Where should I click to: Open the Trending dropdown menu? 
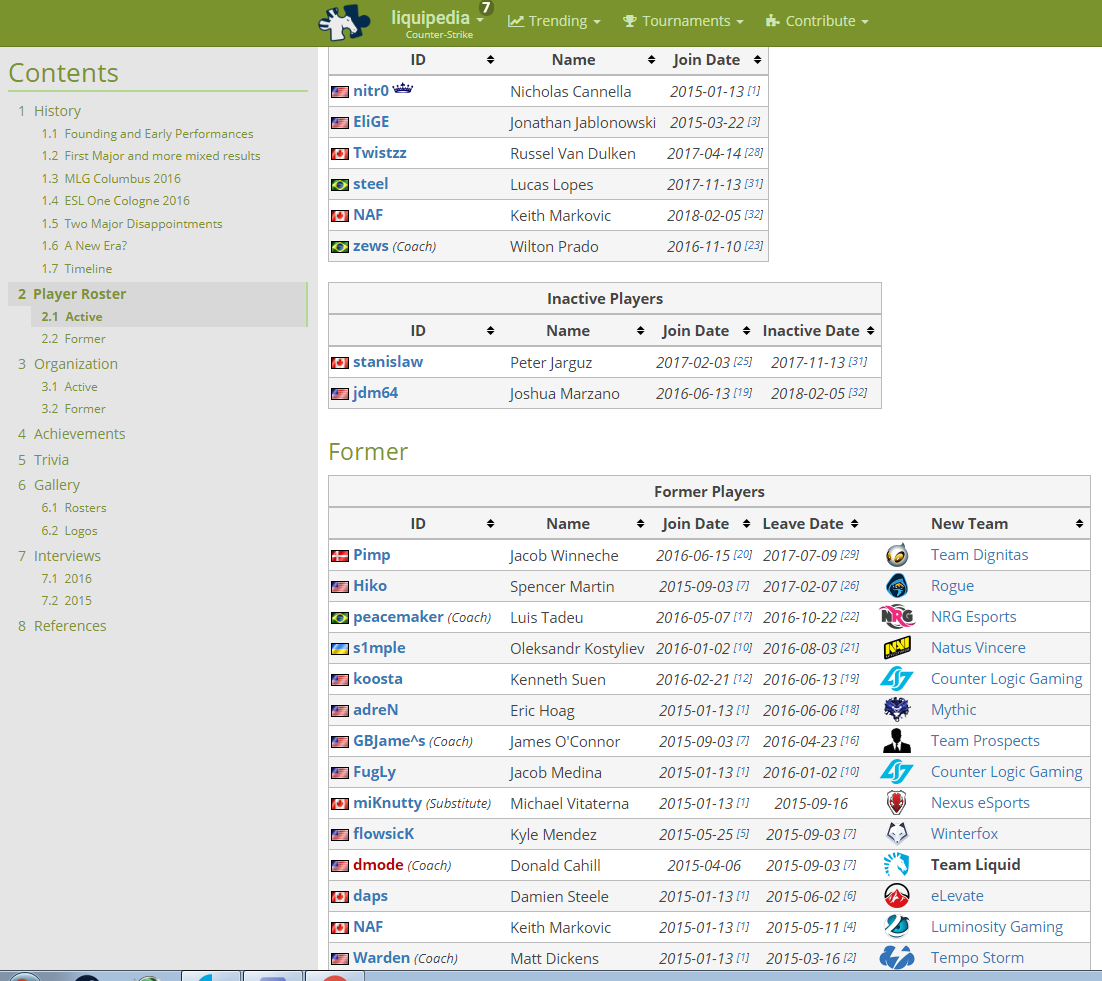pos(555,21)
